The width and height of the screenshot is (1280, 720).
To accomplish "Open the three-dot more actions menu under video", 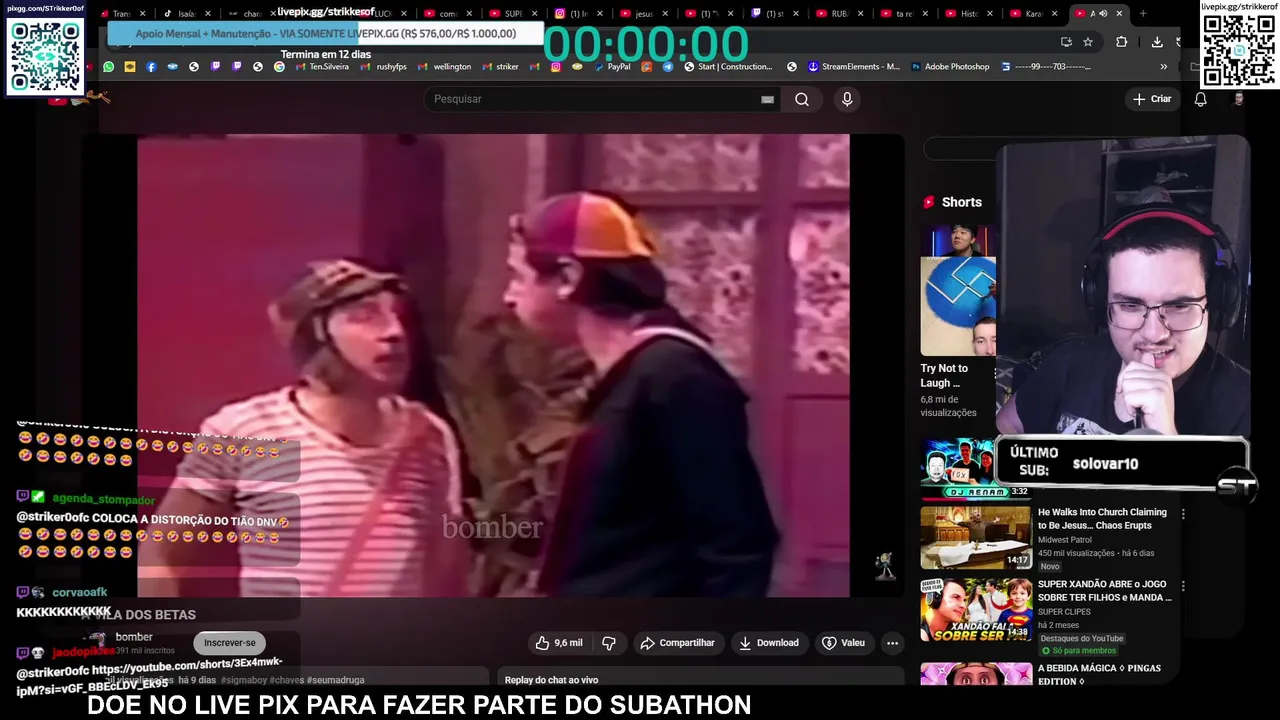I will [893, 643].
